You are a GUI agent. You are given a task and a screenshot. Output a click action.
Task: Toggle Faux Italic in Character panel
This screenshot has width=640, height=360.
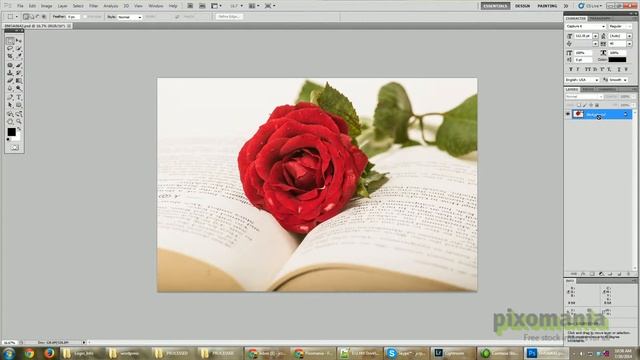pyautogui.click(x=578, y=69)
